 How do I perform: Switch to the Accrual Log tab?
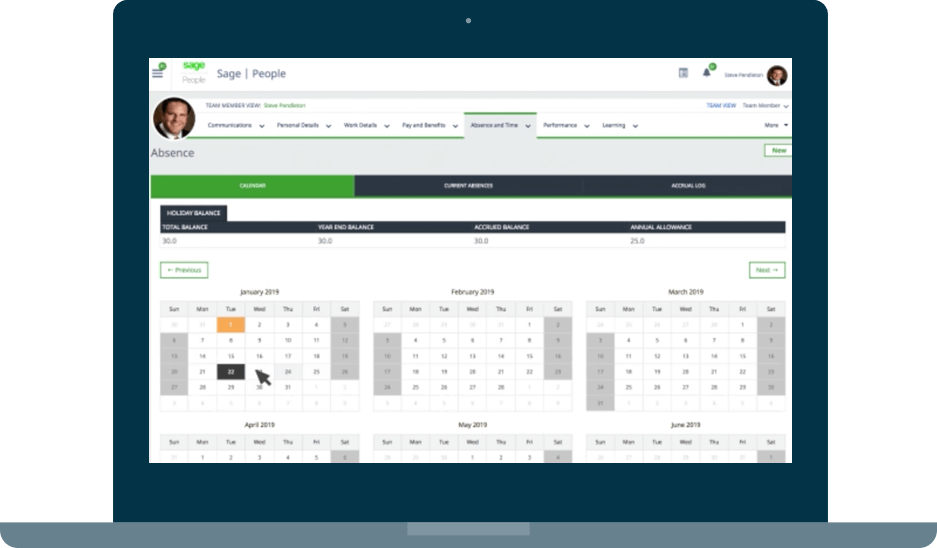click(687, 186)
